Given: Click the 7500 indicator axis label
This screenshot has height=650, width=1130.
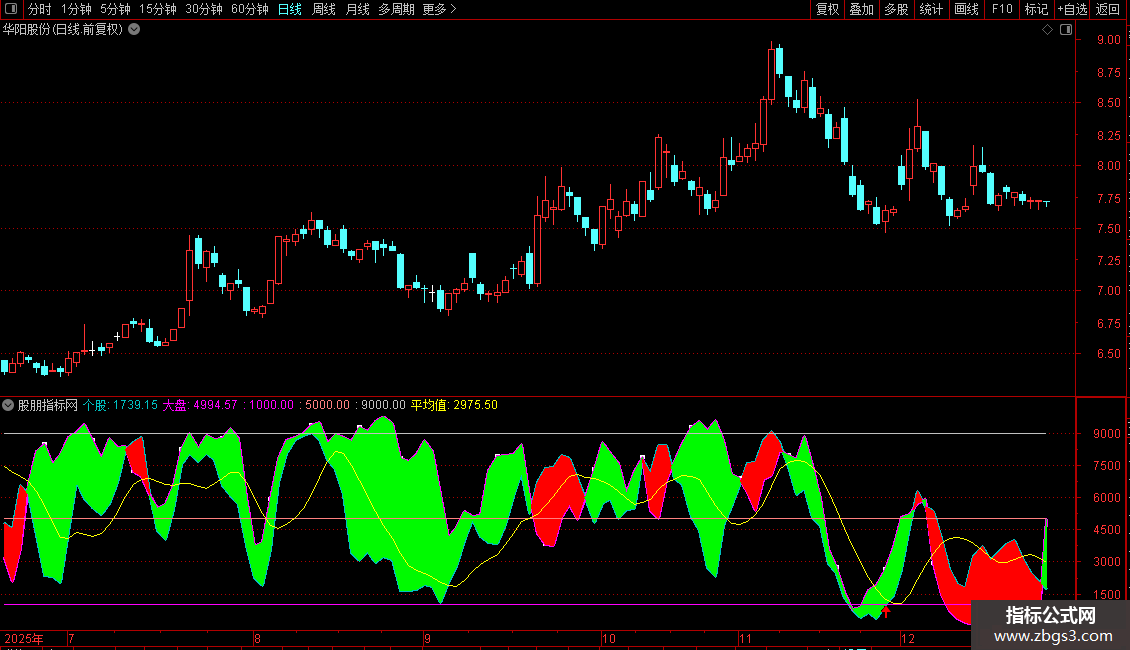Looking at the screenshot, I should (x=1107, y=466).
